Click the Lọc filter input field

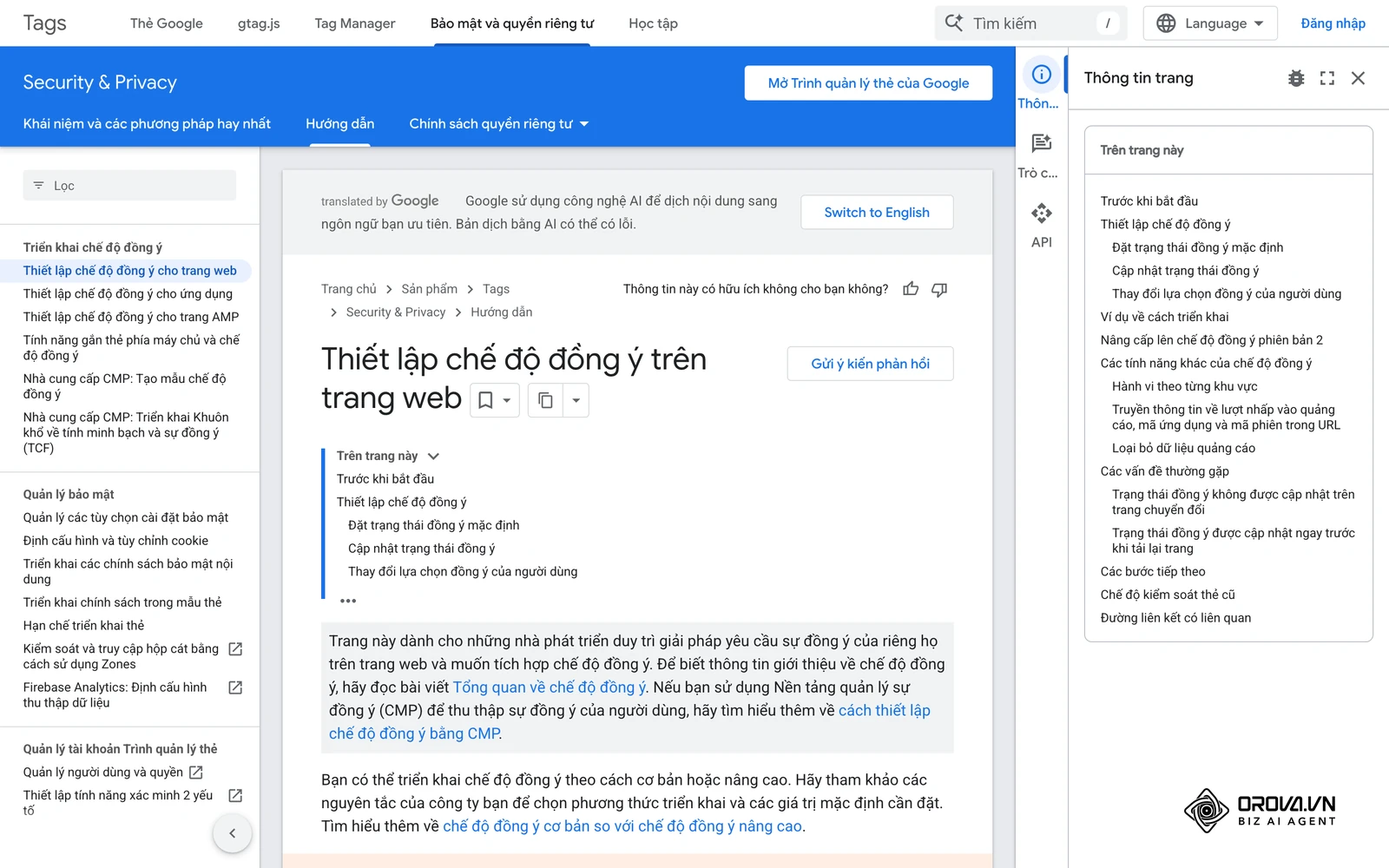tap(129, 186)
